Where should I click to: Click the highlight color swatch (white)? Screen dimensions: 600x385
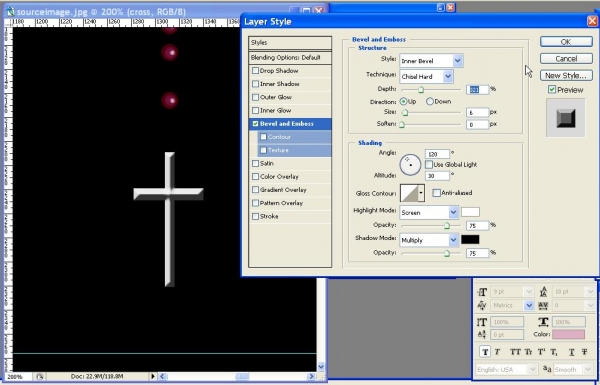[470, 212]
